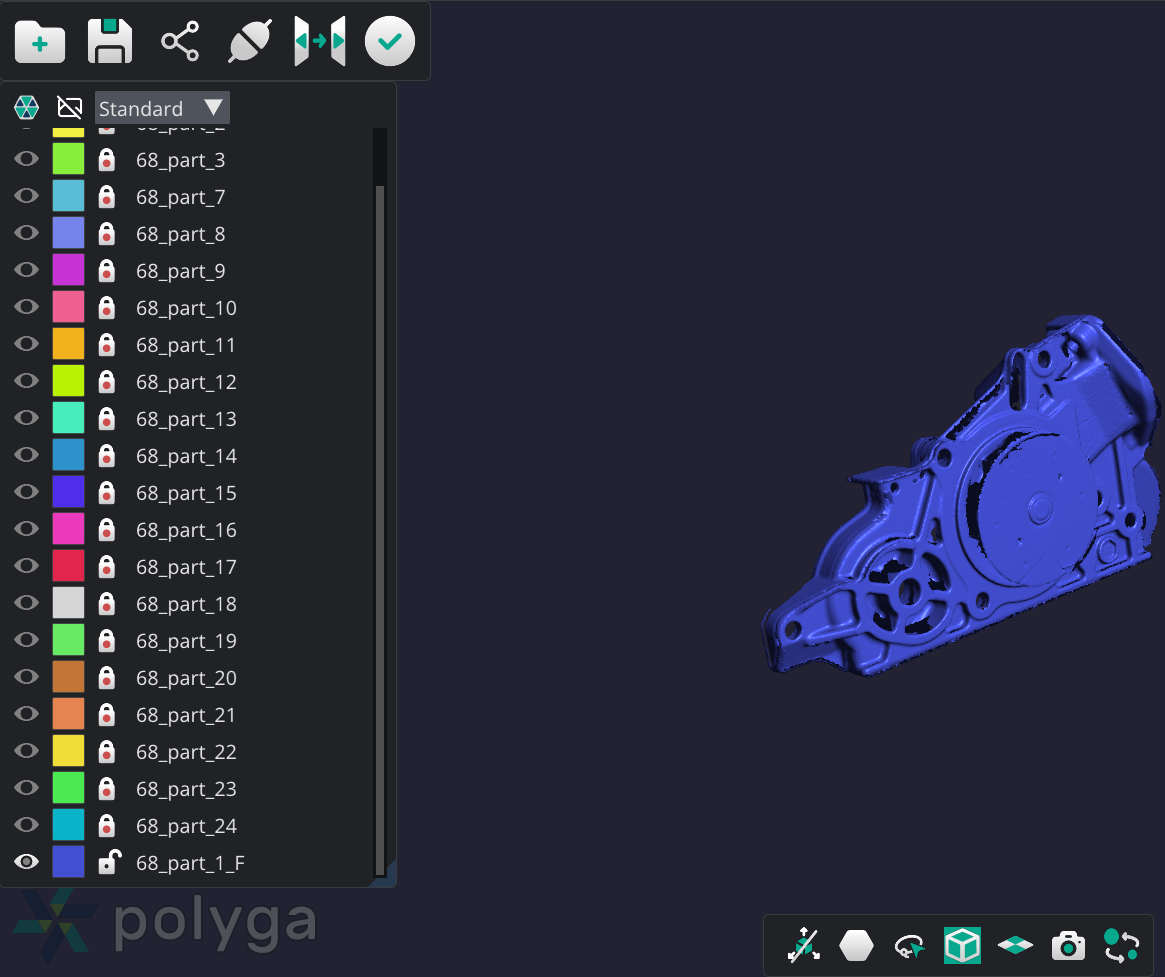Activate the orbit rotation view tool
The image size is (1165, 977).
tap(909, 944)
